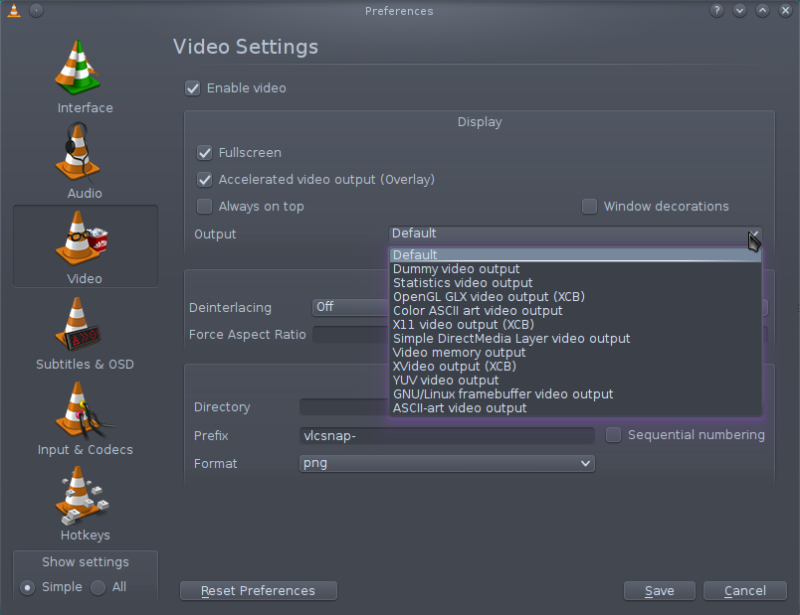Click the Reset Preferences button
Viewport: 800px width, 615px height.
point(258,591)
